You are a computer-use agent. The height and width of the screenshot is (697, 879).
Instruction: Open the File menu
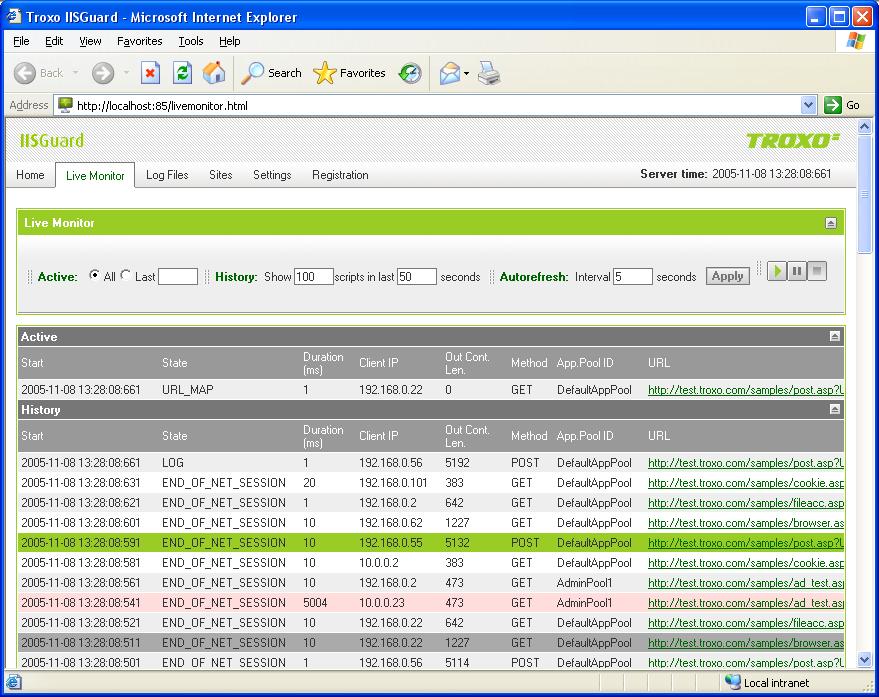pyautogui.click(x=21, y=41)
